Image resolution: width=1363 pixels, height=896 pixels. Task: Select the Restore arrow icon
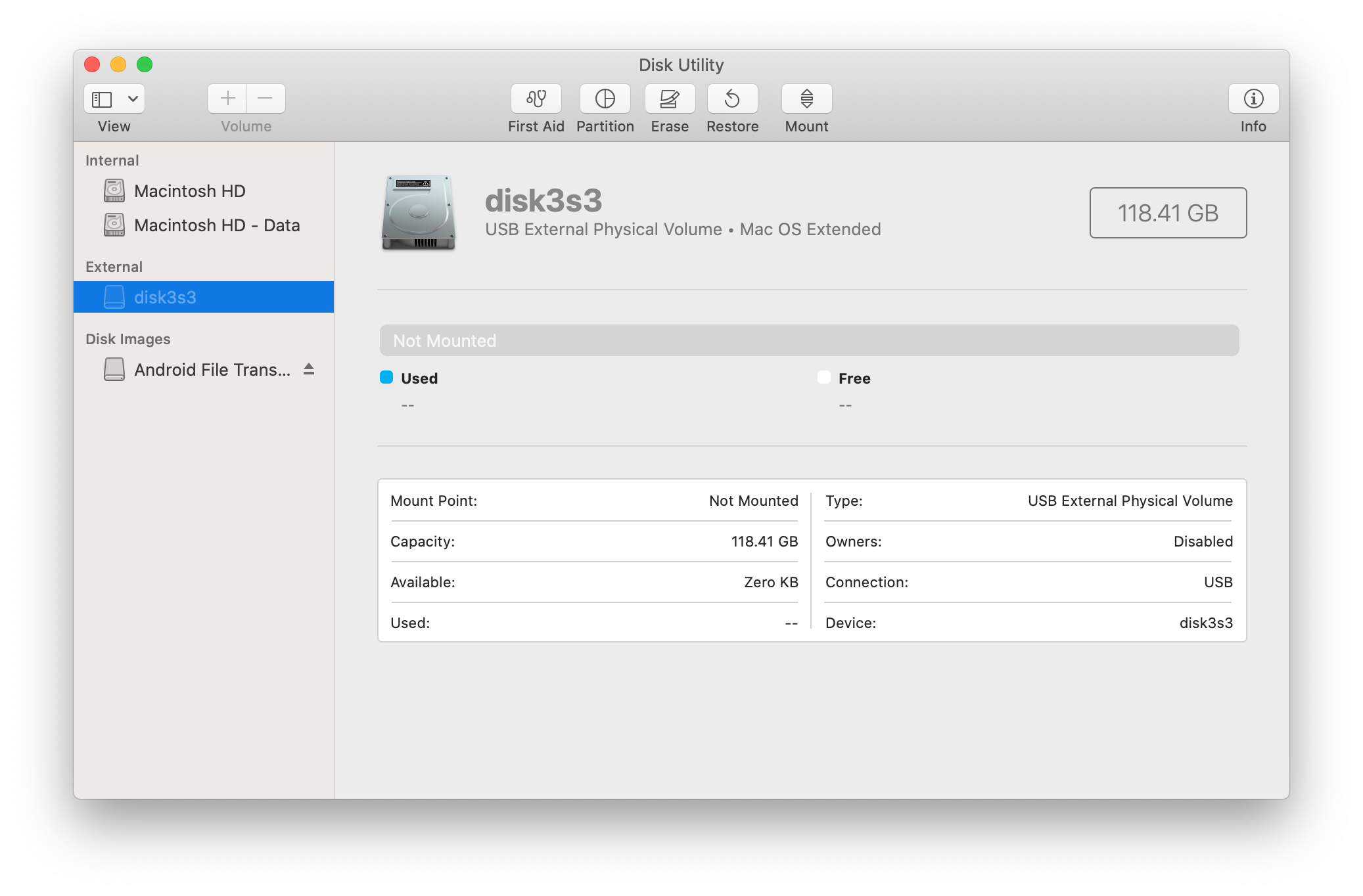click(732, 99)
